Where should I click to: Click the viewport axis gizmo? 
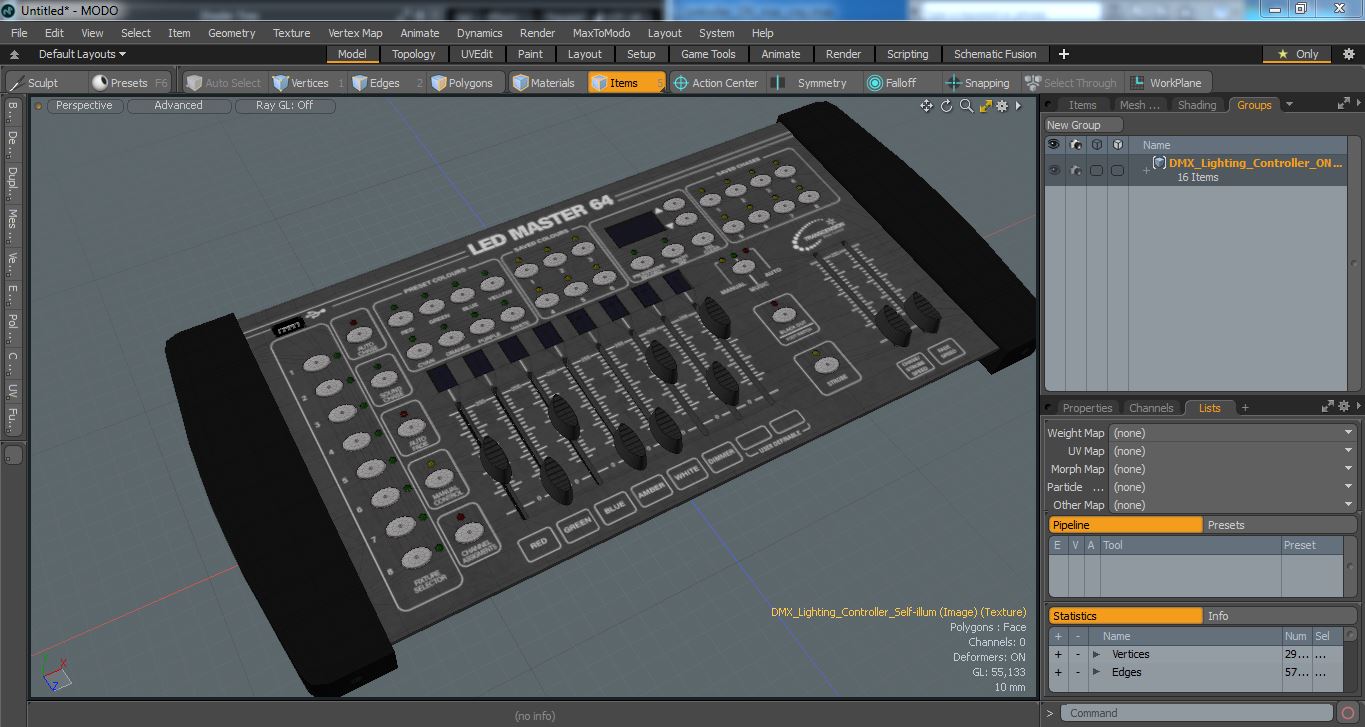(55, 673)
